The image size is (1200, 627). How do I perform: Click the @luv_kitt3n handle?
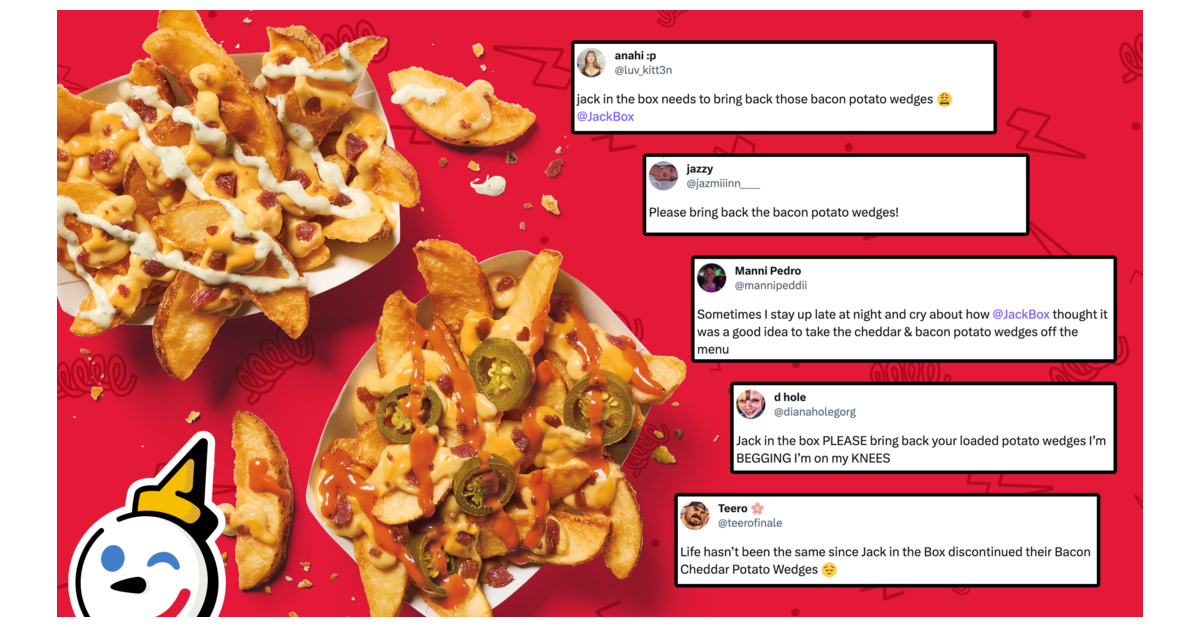[x=642, y=70]
